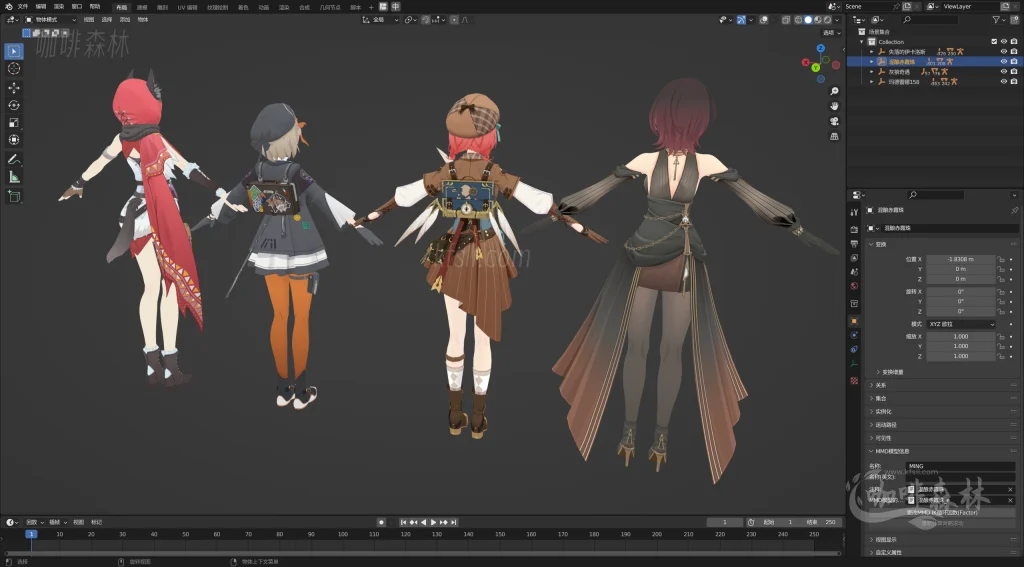
Task: Switch to the UV 编辑 workspace tab
Action: pos(187,6)
